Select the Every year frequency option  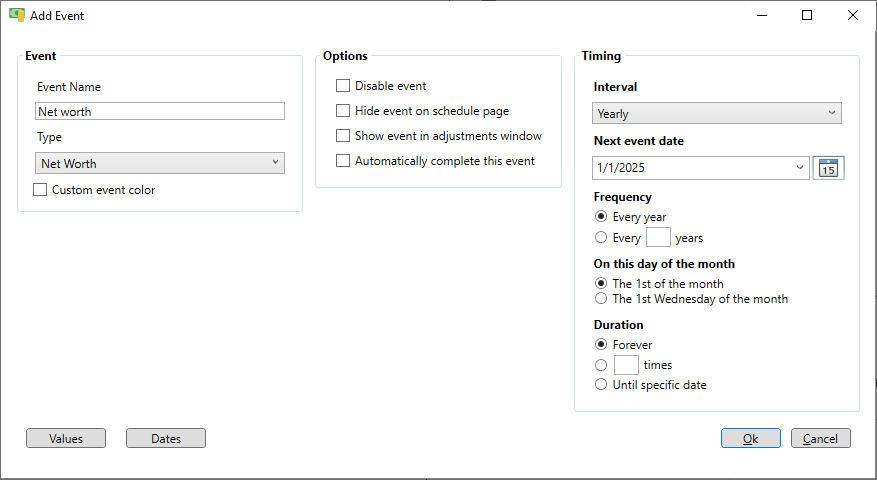point(601,217)
